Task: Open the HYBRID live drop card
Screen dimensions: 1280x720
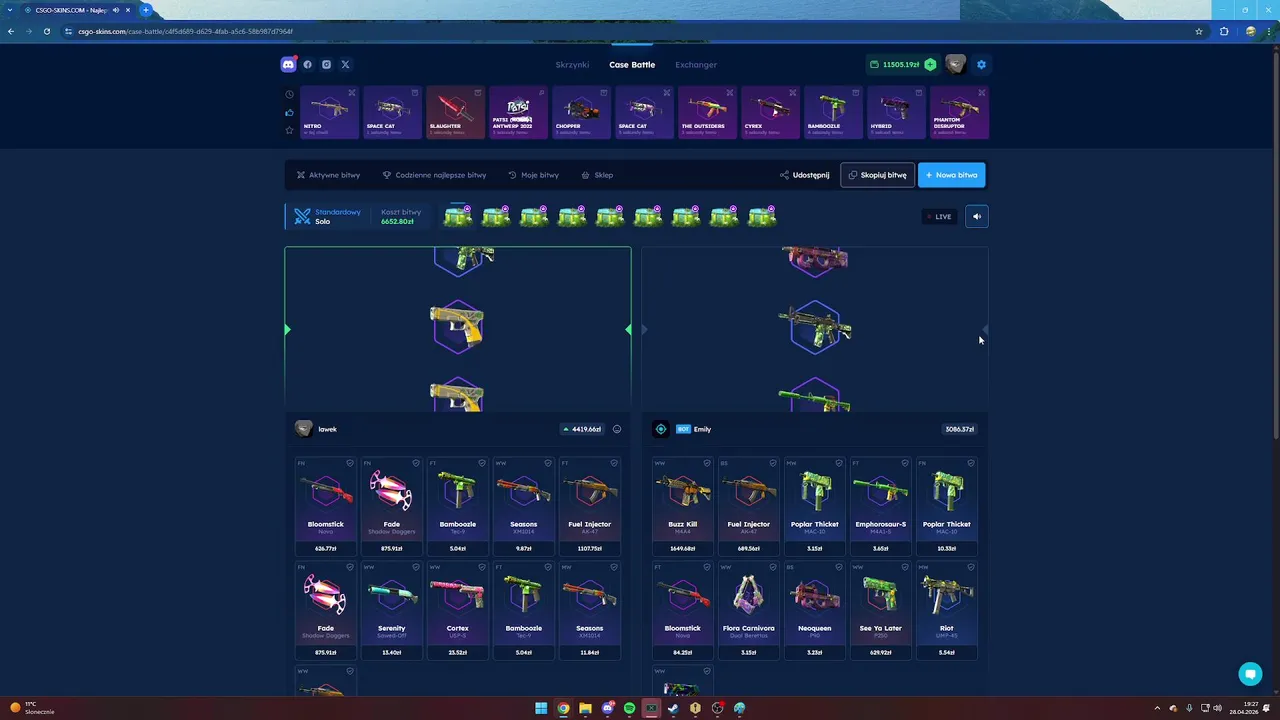Action: pos(896,112)
